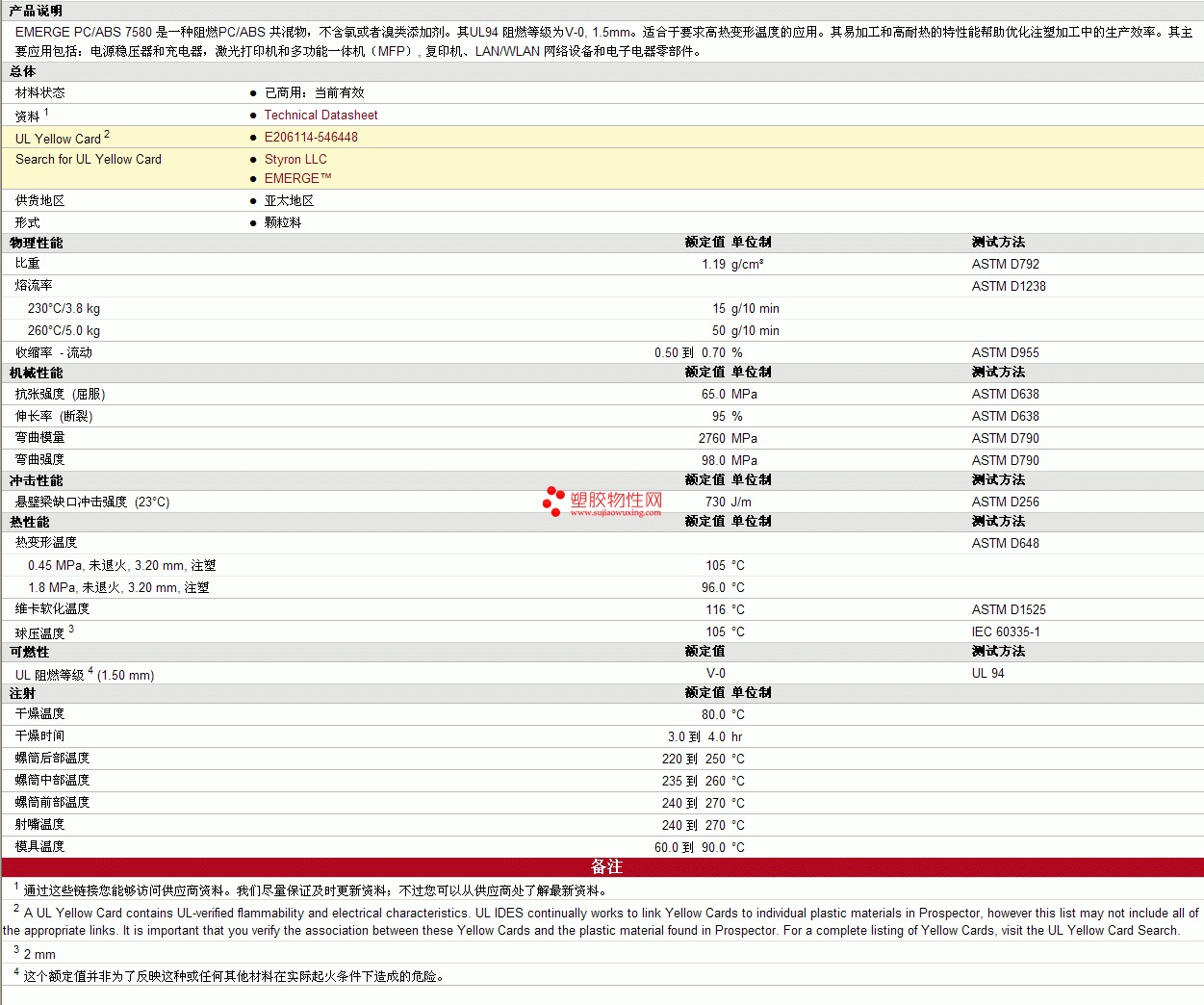Screen dimensions: 1204x1005
Task: Click ASTM D256 test method
Action: pyautogui.click(x=1005, y=502)
